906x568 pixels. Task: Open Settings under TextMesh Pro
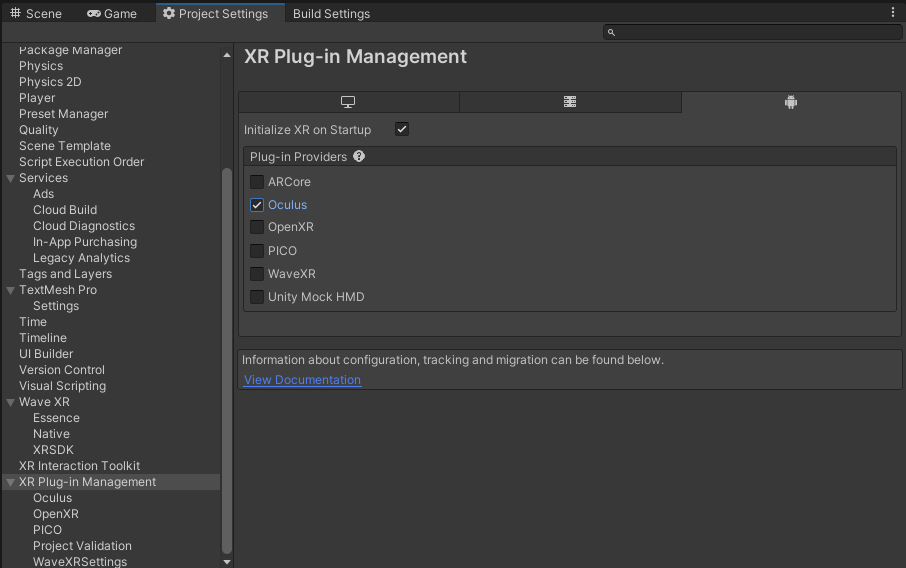(x=56, y=306)
